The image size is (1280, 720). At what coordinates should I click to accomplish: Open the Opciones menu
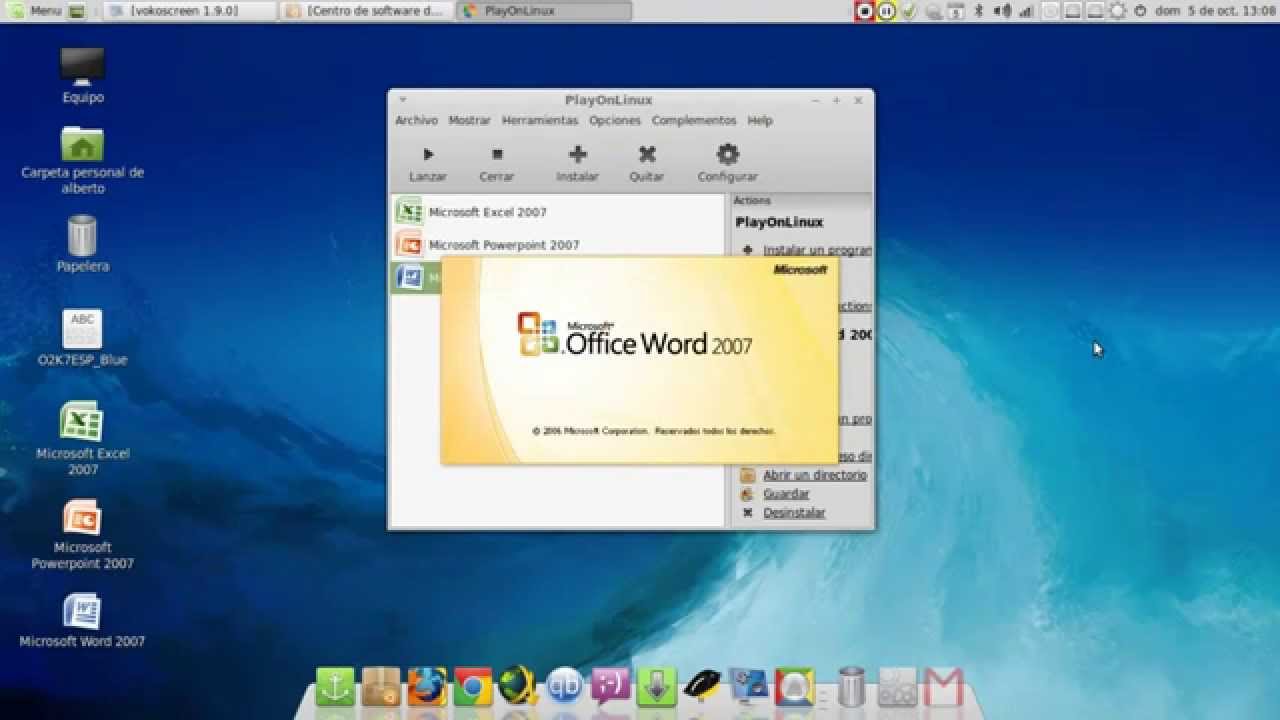coord(614,120)
